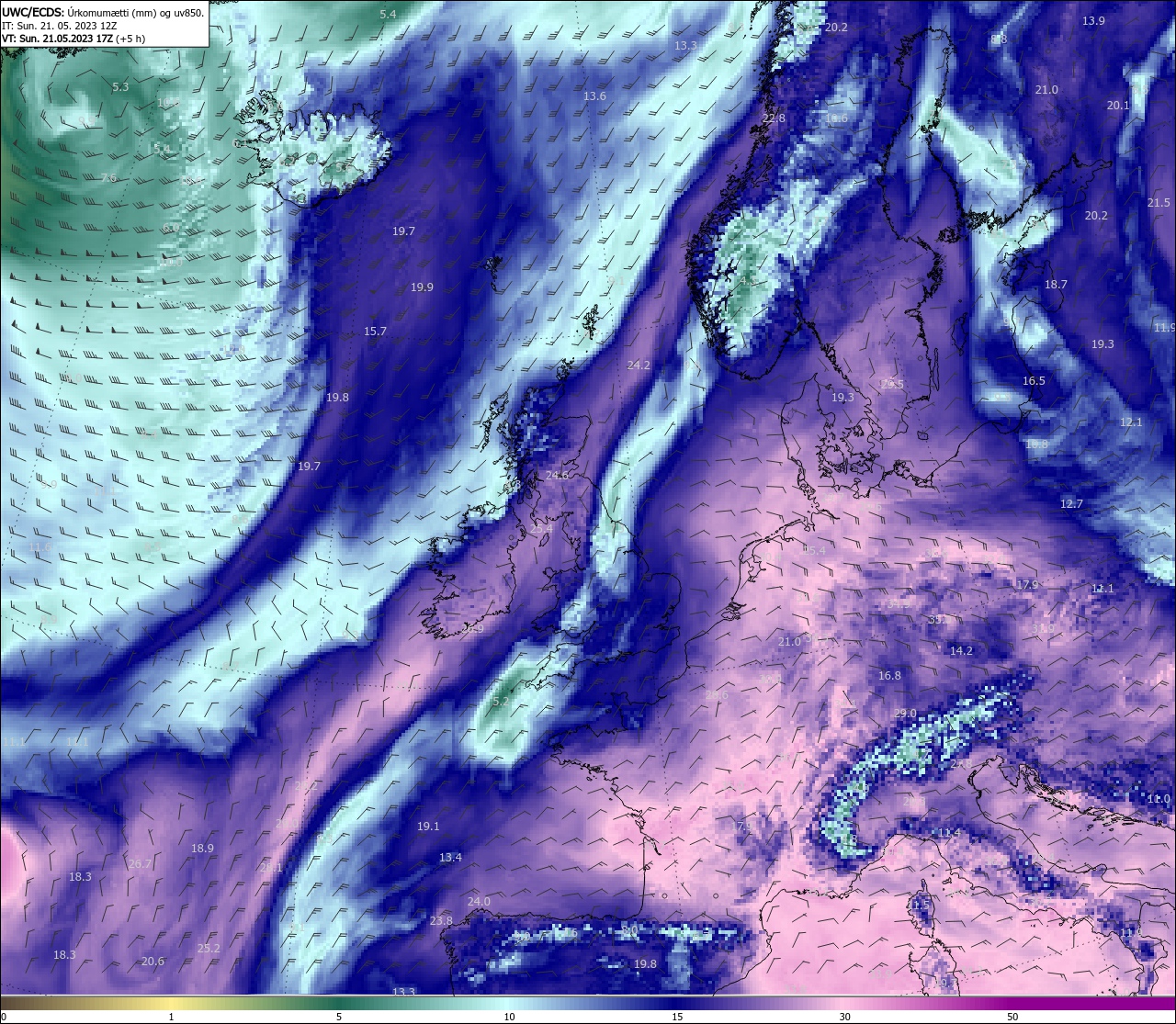
Task: Click the 20.6 value label
Action: point(153,962)
